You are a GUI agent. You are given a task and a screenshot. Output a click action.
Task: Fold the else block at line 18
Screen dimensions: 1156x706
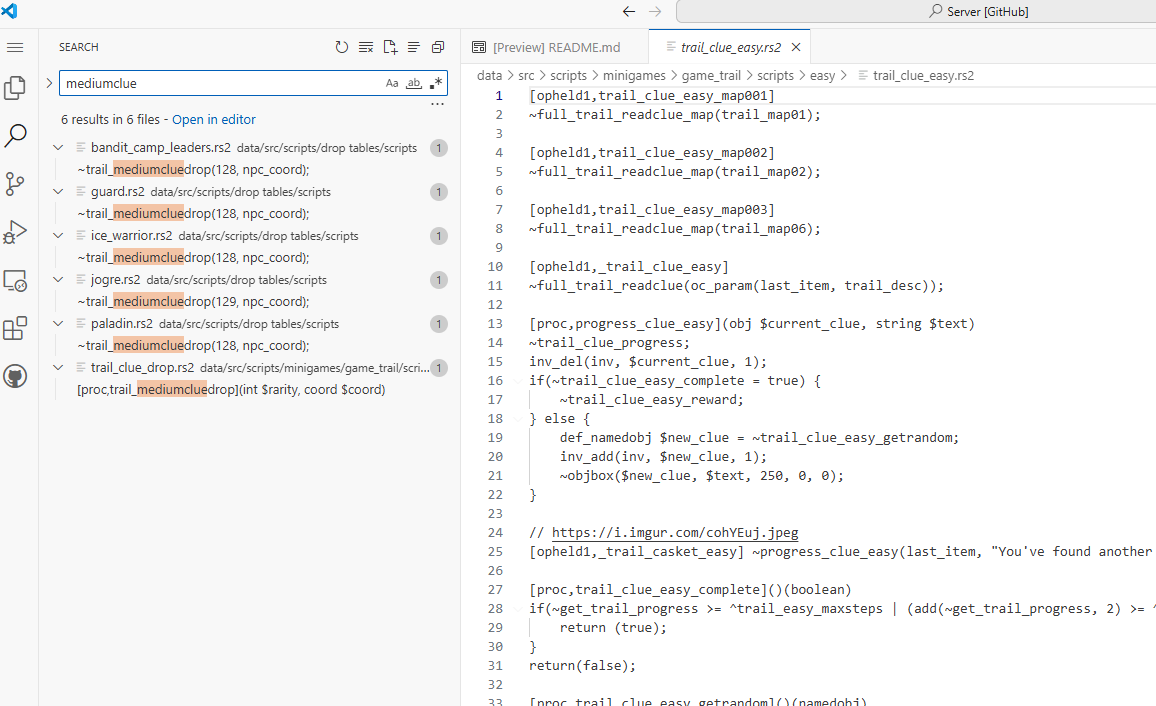[518, 419]
